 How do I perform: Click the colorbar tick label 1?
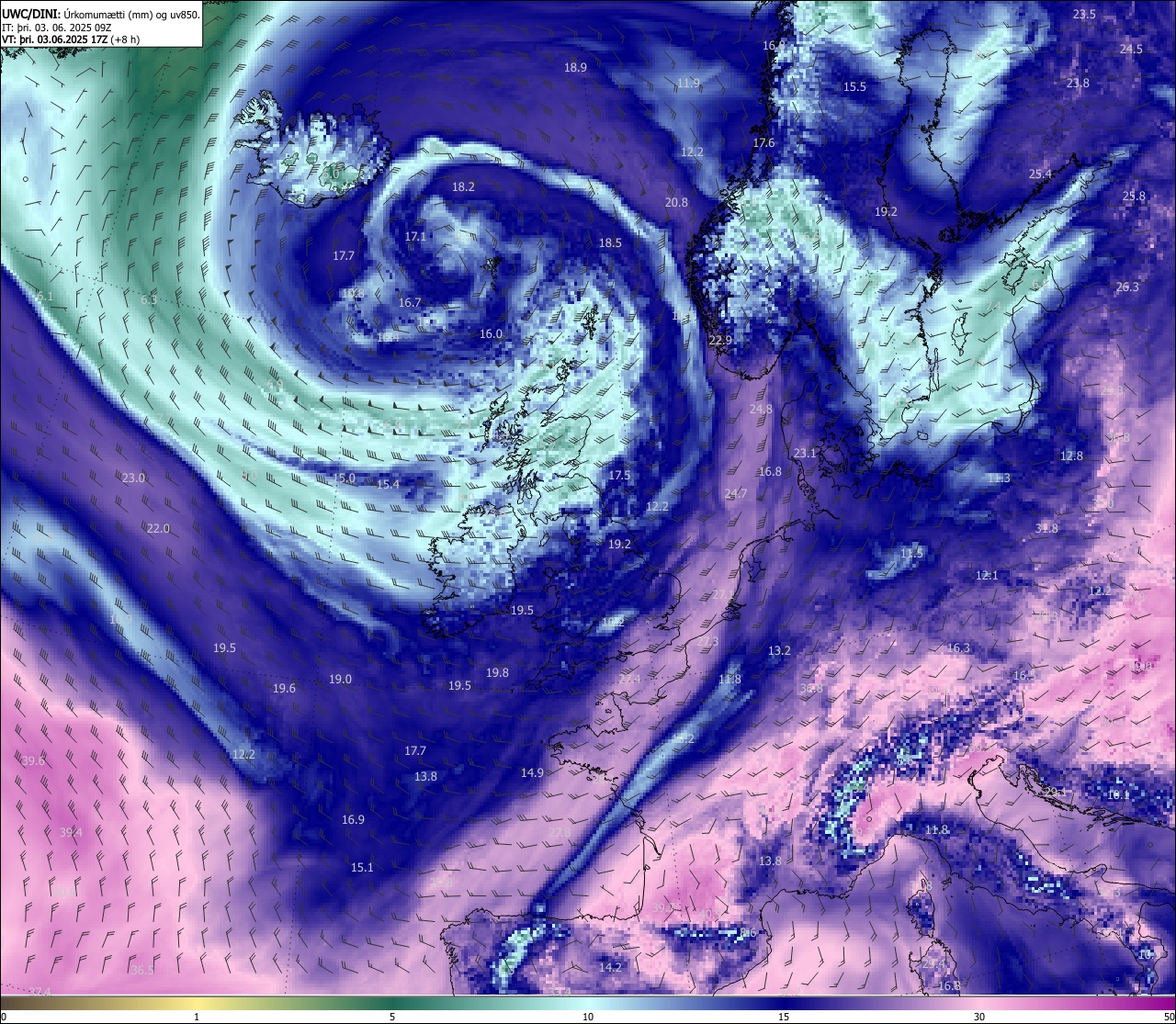point(197,1017)
